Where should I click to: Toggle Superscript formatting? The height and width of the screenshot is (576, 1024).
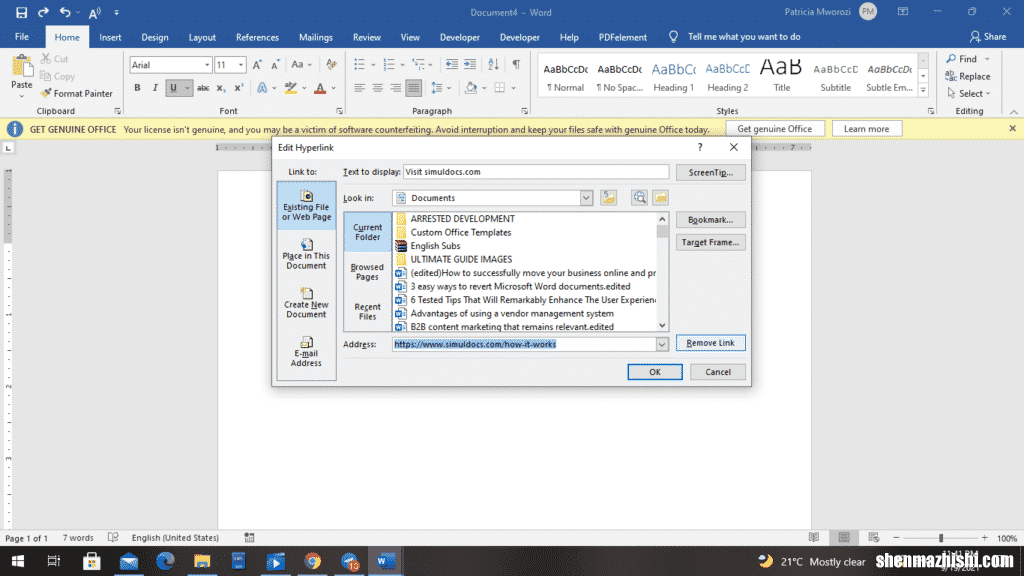pos(238,88)
